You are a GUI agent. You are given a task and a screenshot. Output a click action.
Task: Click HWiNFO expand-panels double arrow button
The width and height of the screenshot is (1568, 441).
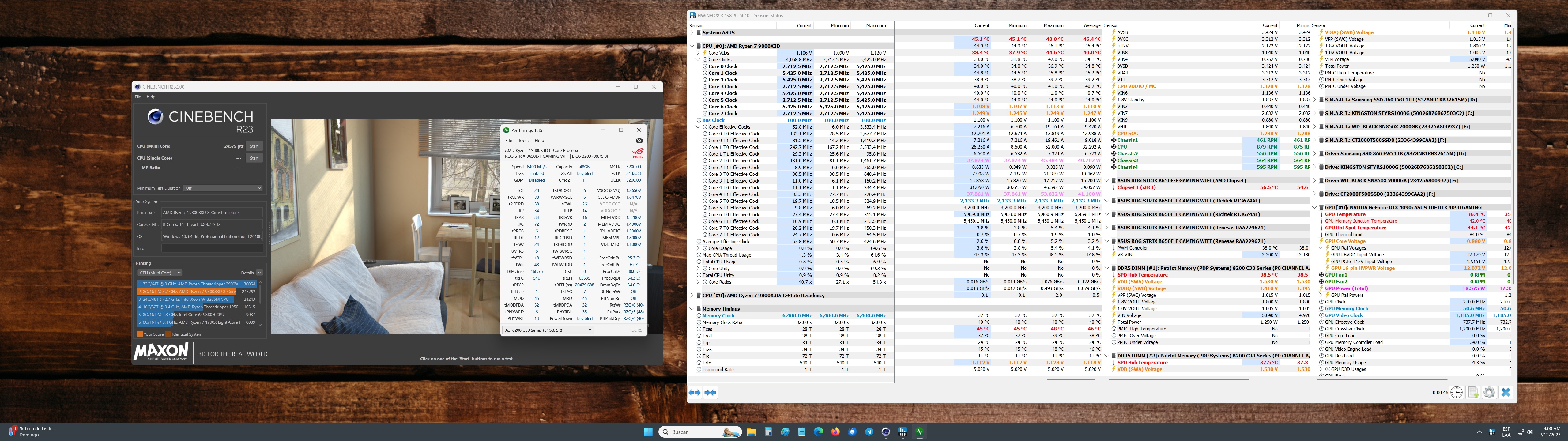pos(695,393)
